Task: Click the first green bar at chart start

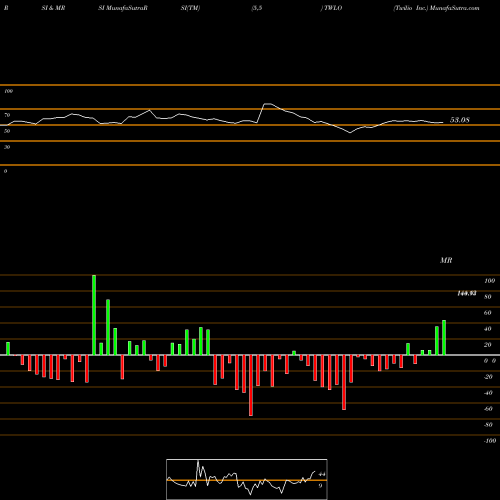Action: (x=8, y=349)
